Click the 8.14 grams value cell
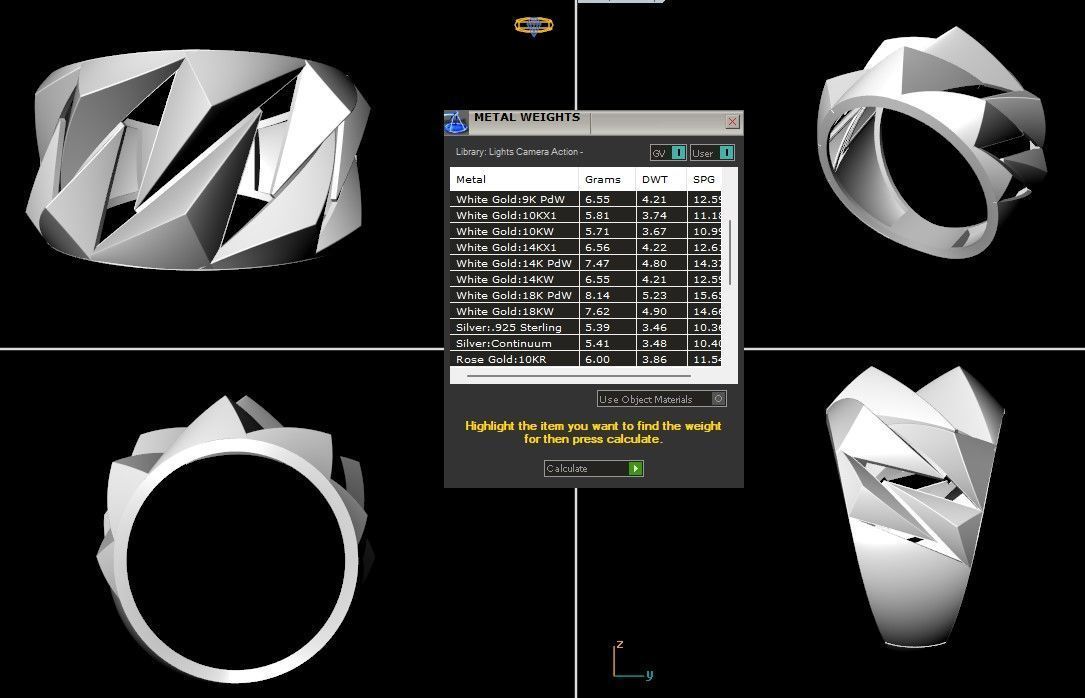 tap(607, 295)
